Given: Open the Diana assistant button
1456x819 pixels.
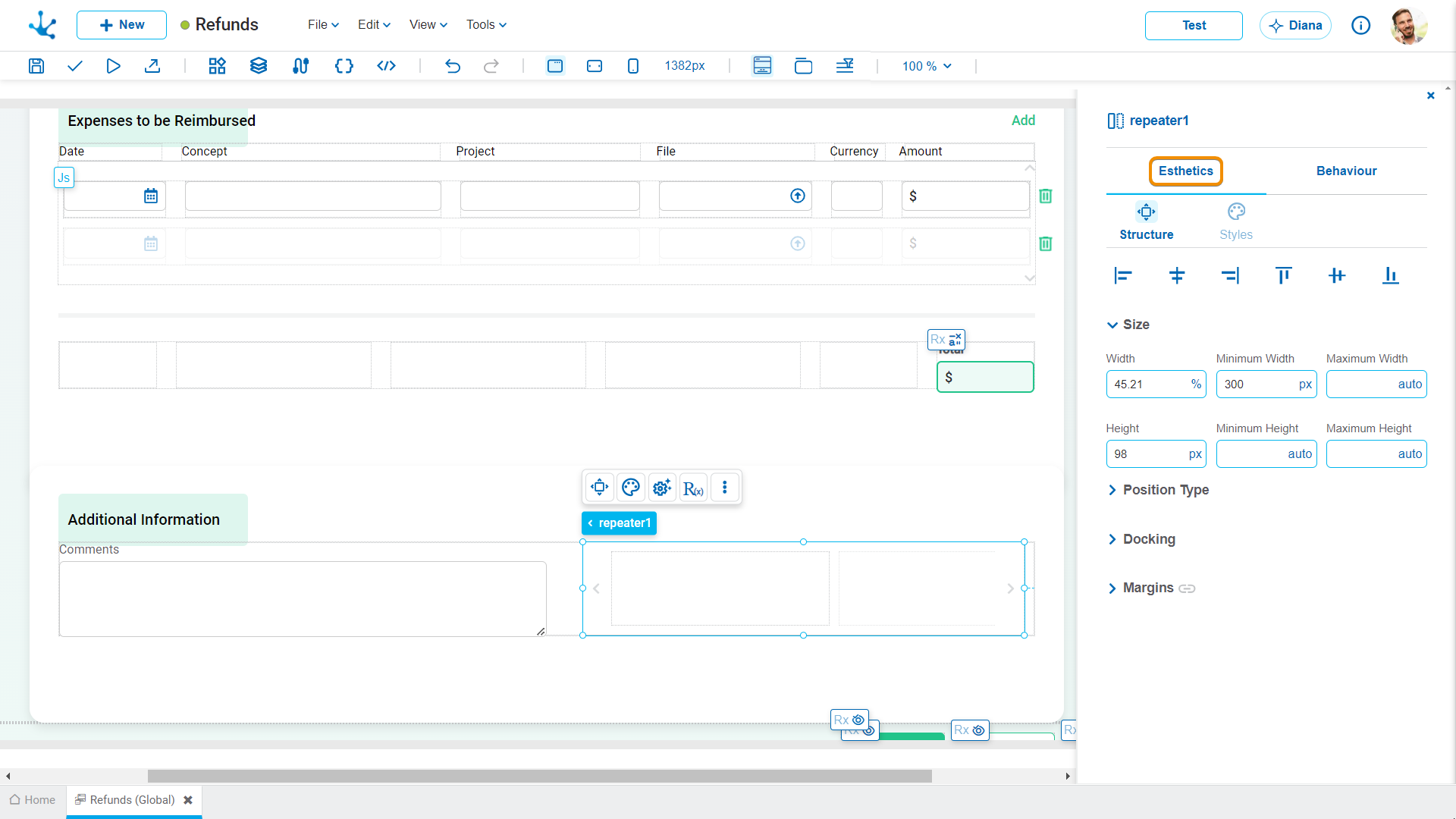Looking at the screenshot, I should (1295, 26).
